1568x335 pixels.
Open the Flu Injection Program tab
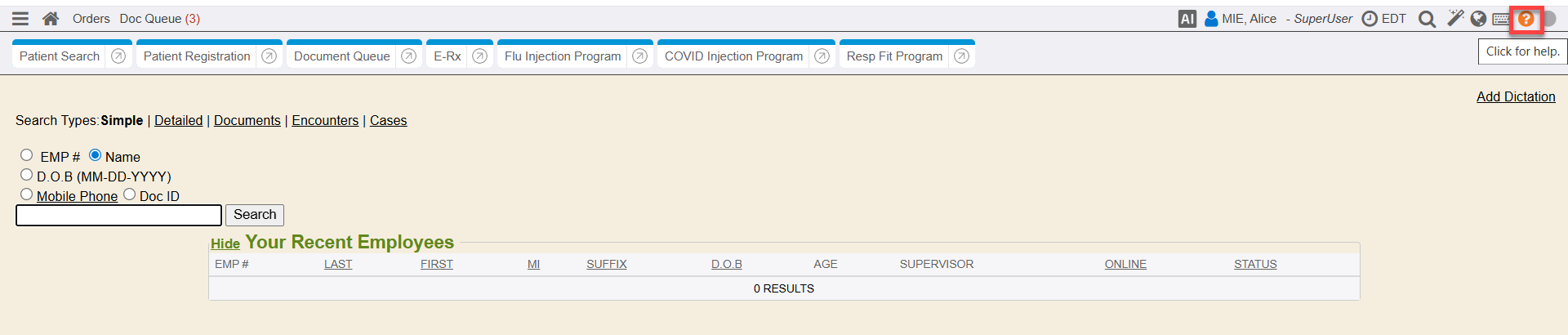(x=563, y=56)
